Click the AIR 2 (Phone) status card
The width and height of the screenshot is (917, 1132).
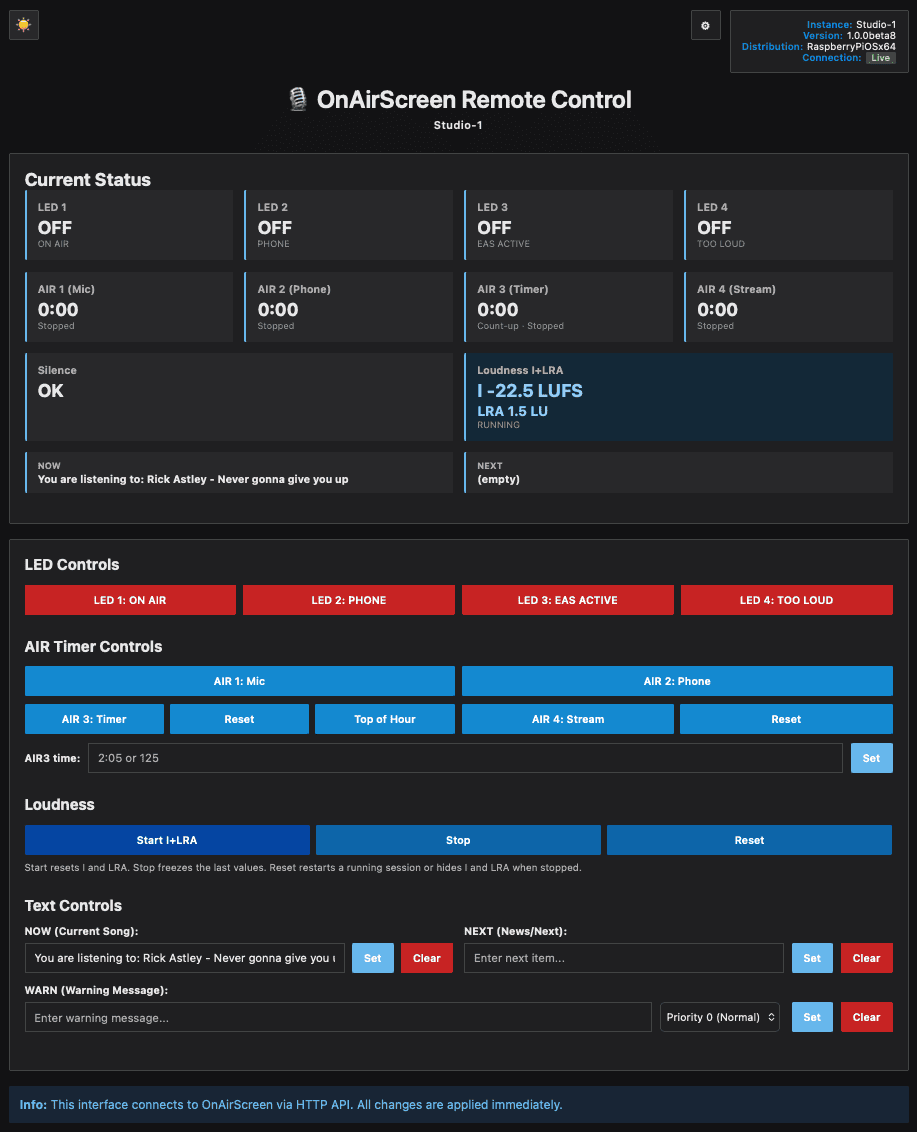(349, 307)
